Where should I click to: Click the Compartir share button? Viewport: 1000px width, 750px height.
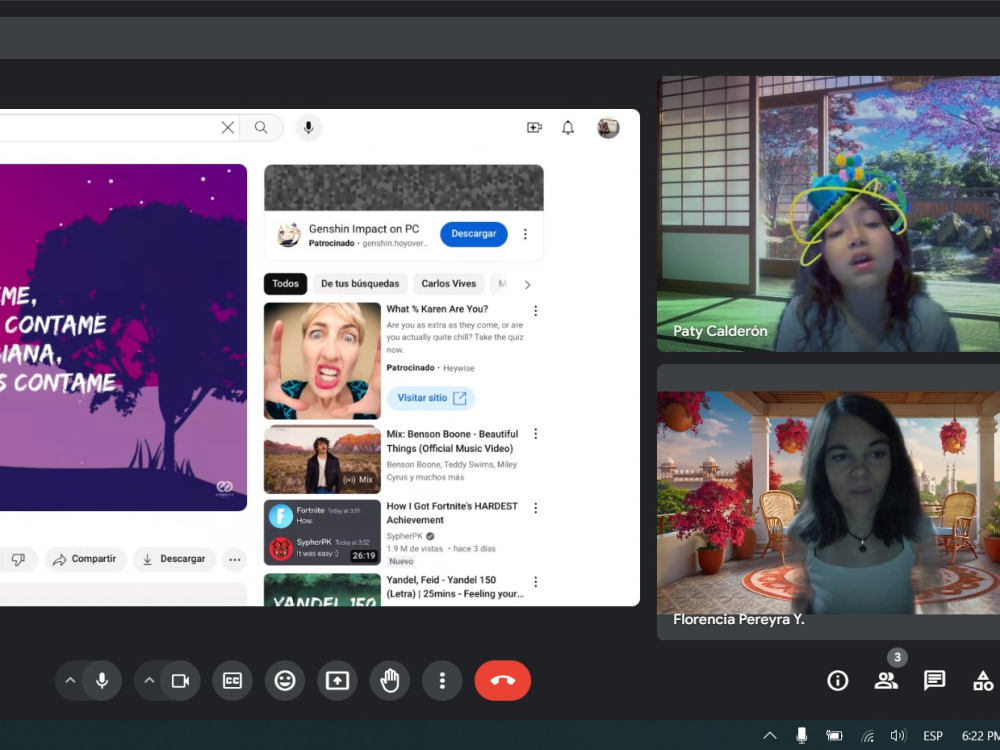(x=85, y=559)
